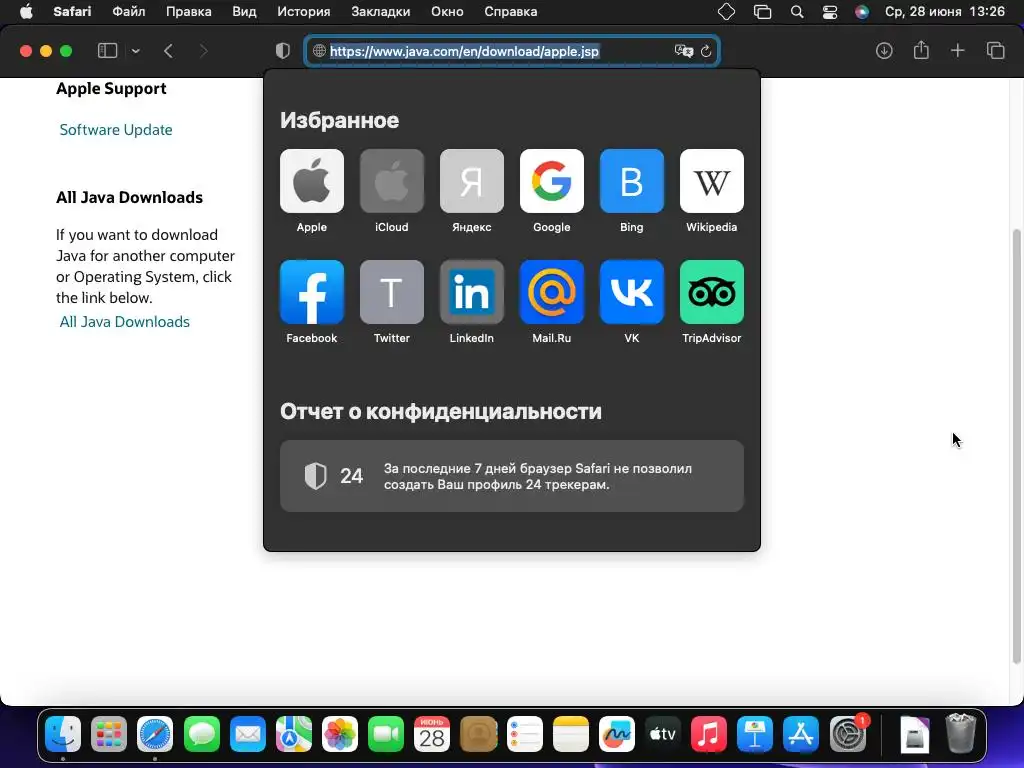This screenshot has width=1024, height=768.
Task: Click the site globe icon in address bar
Action: (x=319, y=51)
